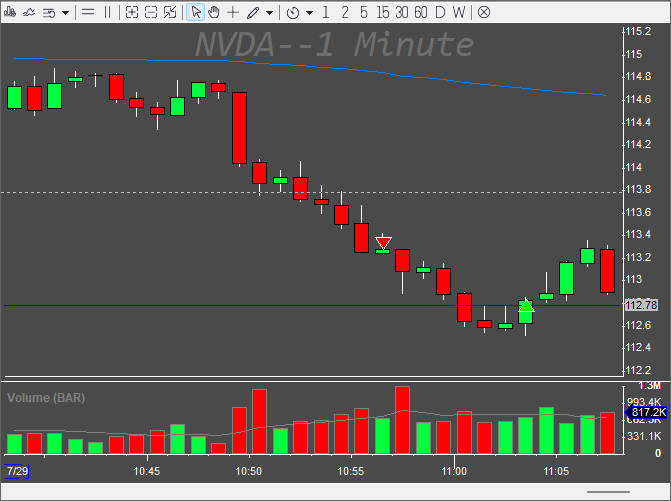
Task: Click the 114 price axis label
Action: 634,167
